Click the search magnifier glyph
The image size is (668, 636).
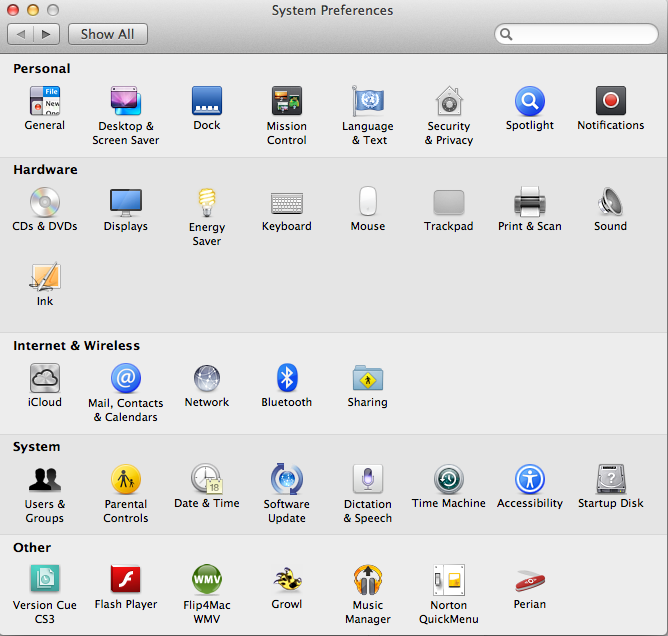pyautogui.click(x=506, y=34)
